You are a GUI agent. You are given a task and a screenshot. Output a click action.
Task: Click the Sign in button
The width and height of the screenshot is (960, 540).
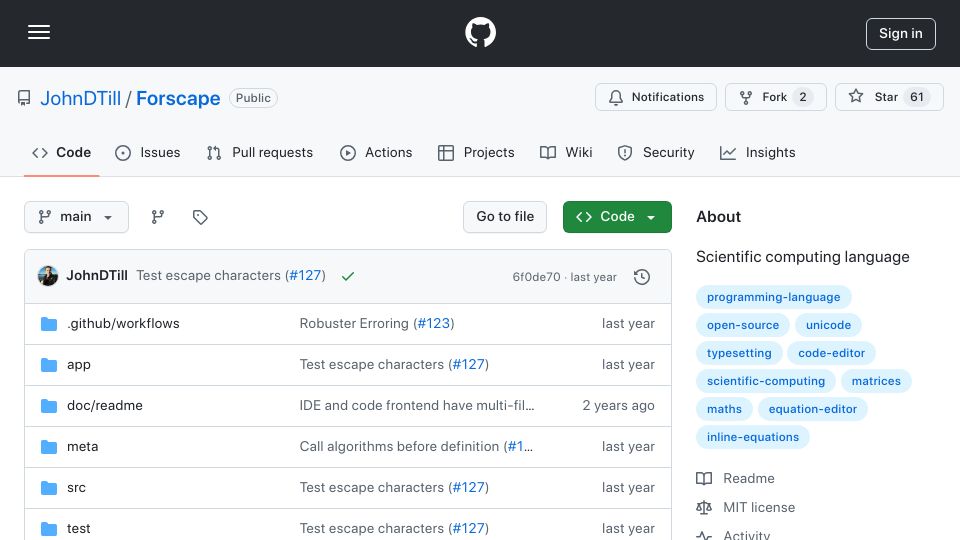click(900, 34)
